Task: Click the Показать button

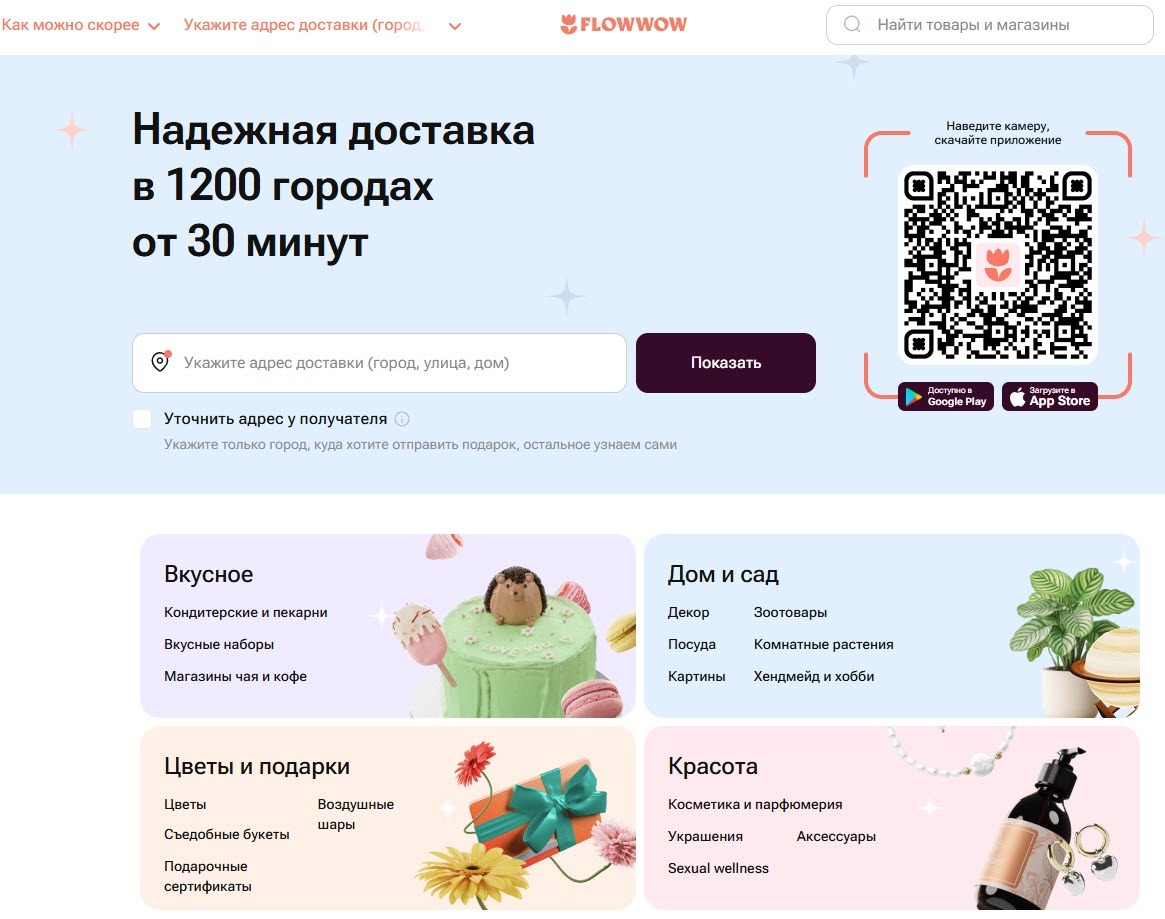Action: click(726, 363)
